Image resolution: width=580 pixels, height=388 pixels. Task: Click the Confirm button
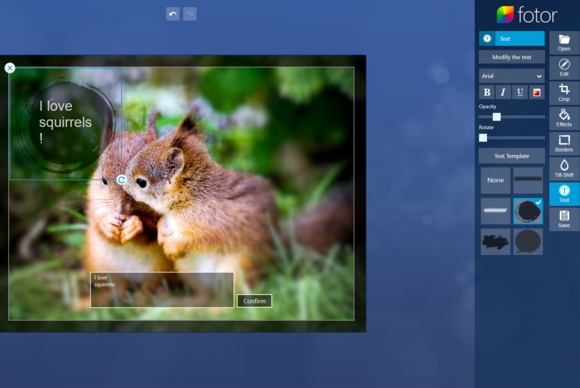coord(254,301)
